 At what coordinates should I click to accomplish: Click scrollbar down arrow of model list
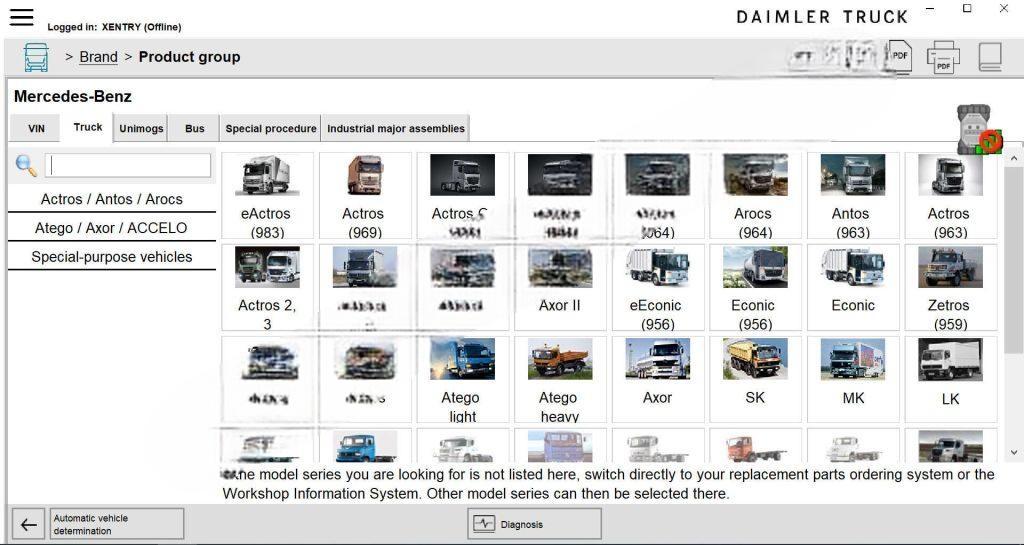[1014, 452]
